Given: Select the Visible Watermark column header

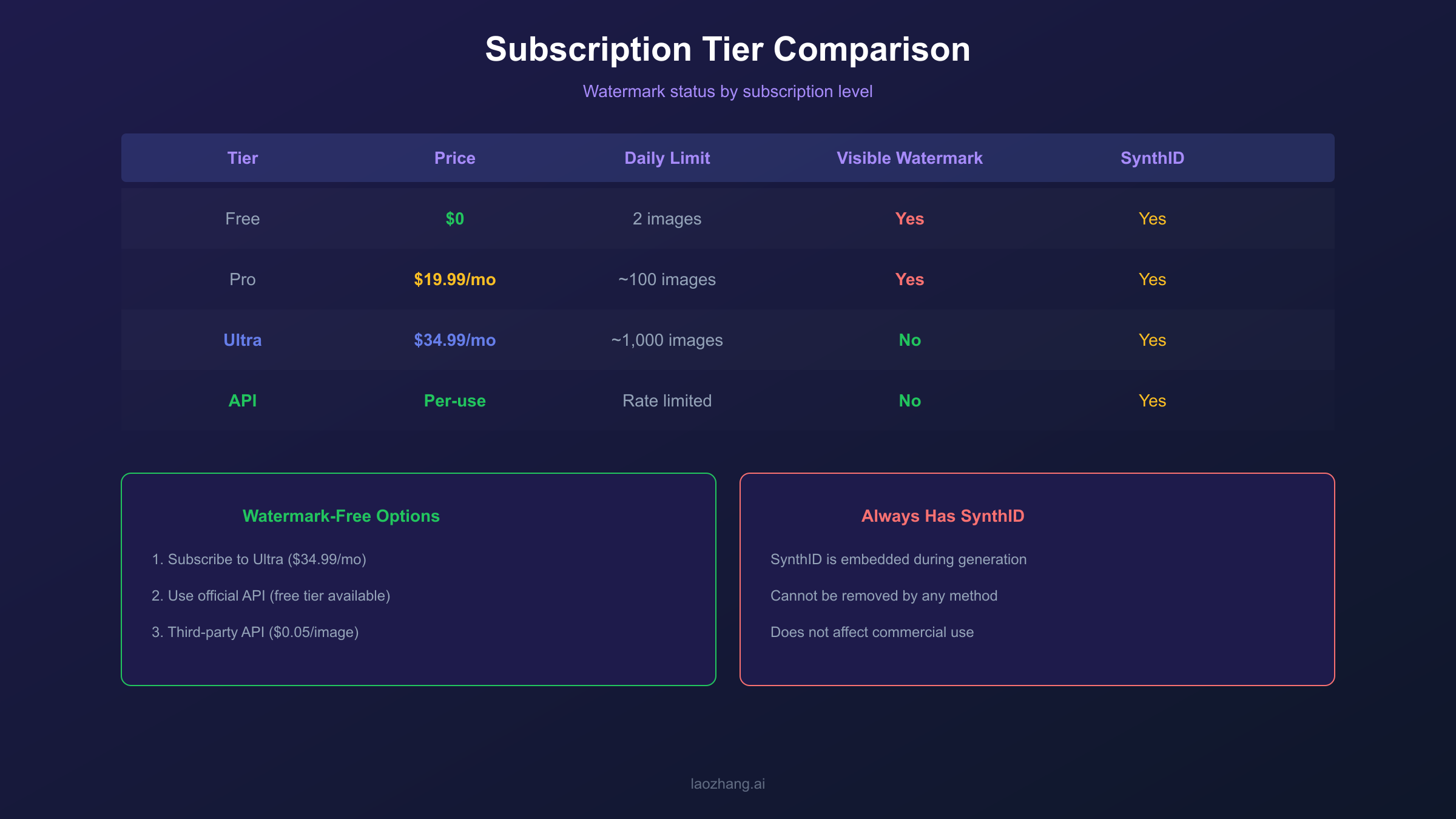Looking at the screenshot, I should coord(909,158).
